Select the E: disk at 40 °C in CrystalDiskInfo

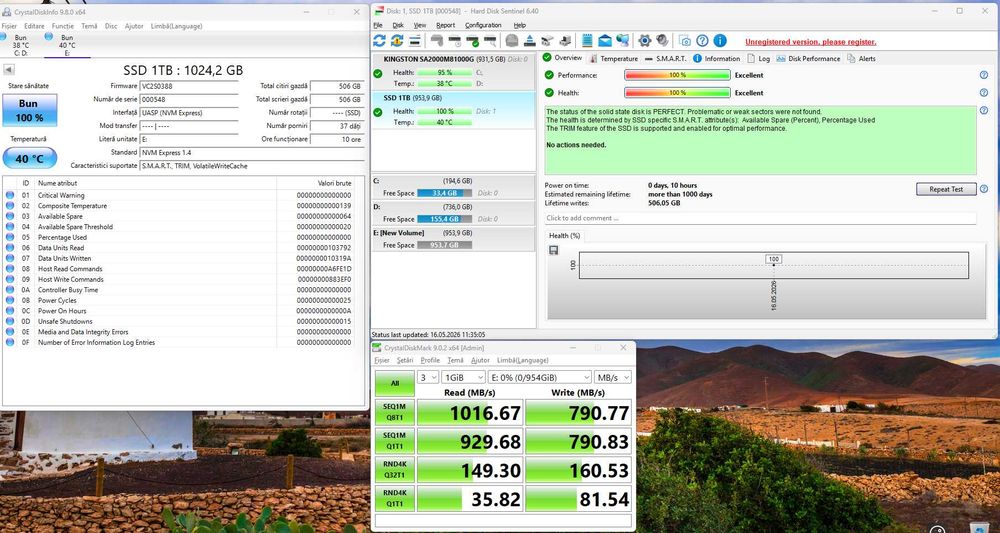point(66,45)
